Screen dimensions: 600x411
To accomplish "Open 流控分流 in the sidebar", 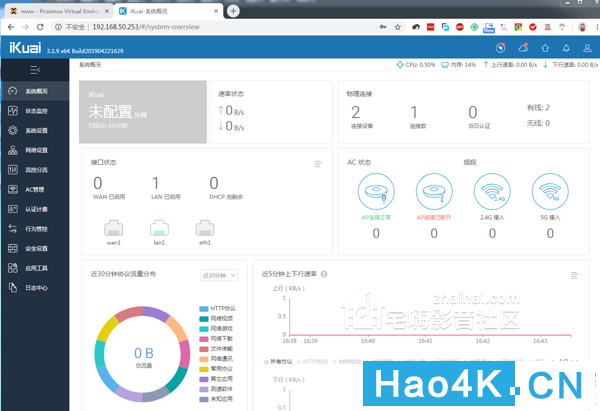I will pyautogui.click(x=35, y=170).
